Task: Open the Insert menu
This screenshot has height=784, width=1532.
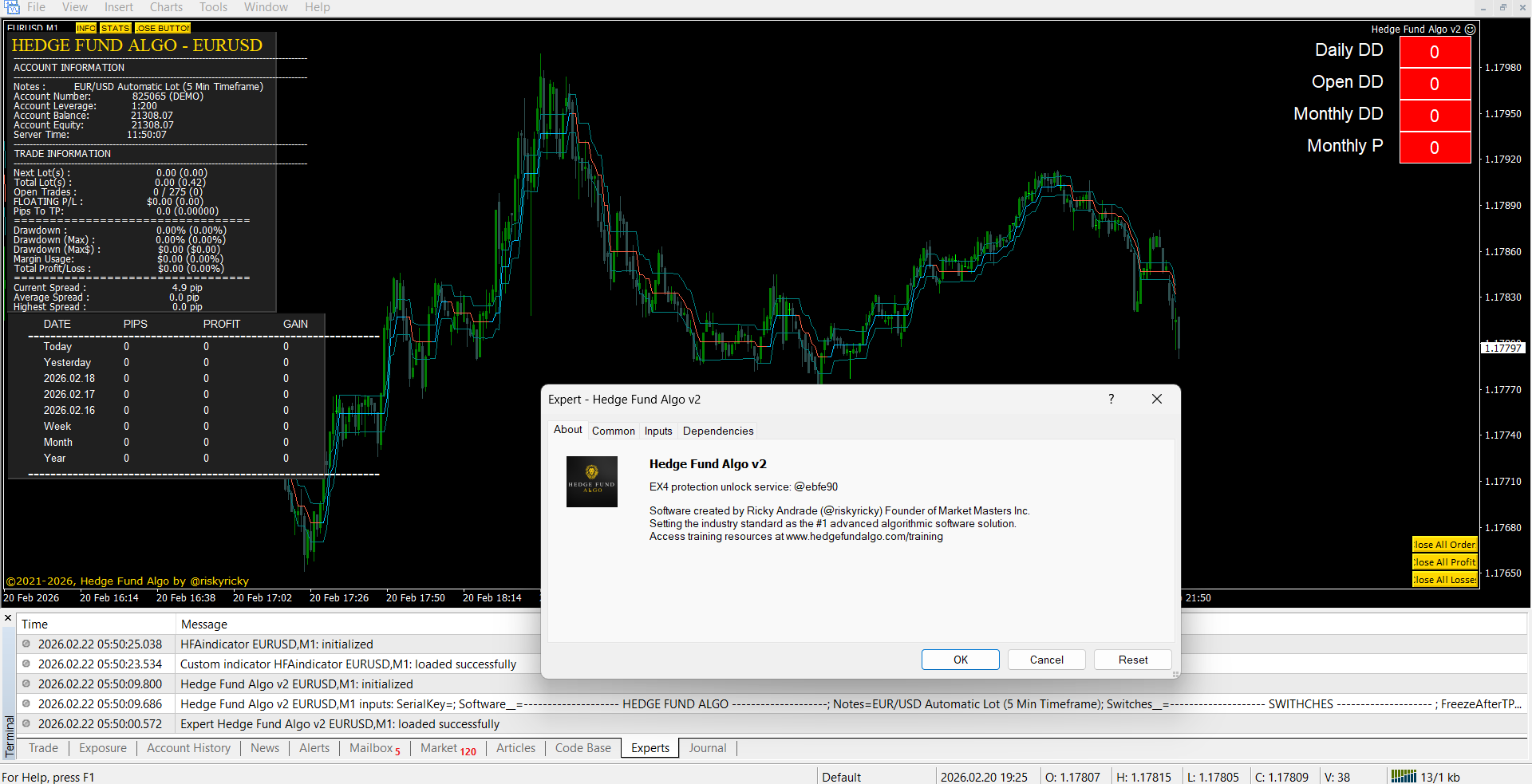Action: (x=119, y=7)
